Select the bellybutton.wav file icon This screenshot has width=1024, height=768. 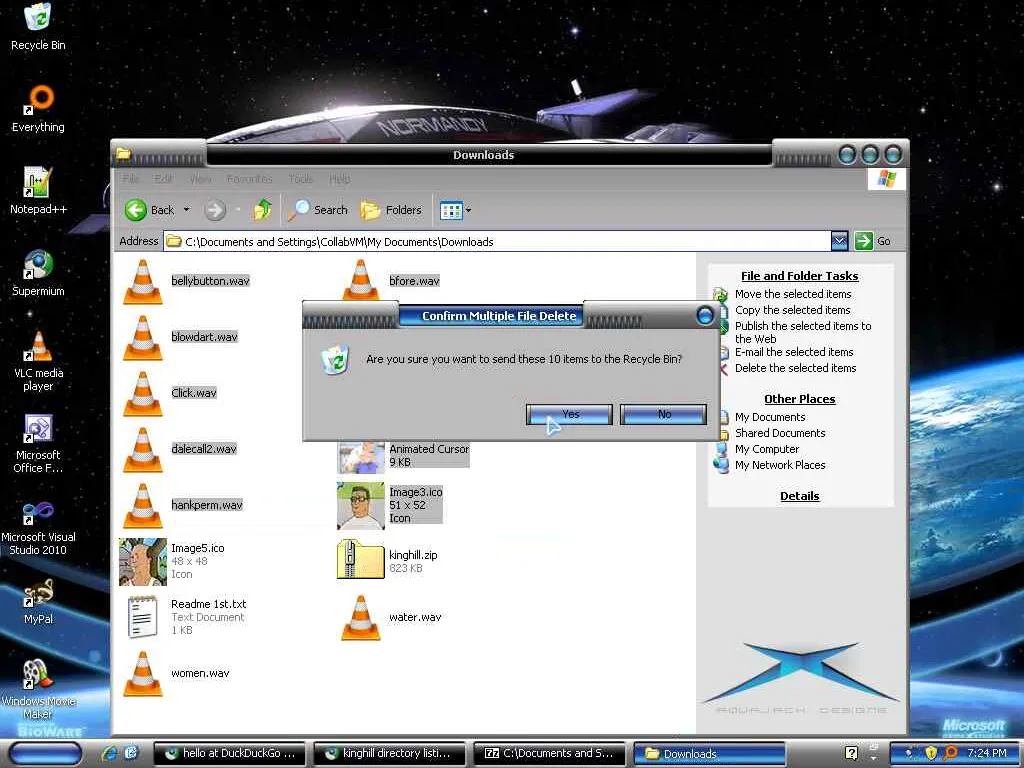click(x=143, y=281)
